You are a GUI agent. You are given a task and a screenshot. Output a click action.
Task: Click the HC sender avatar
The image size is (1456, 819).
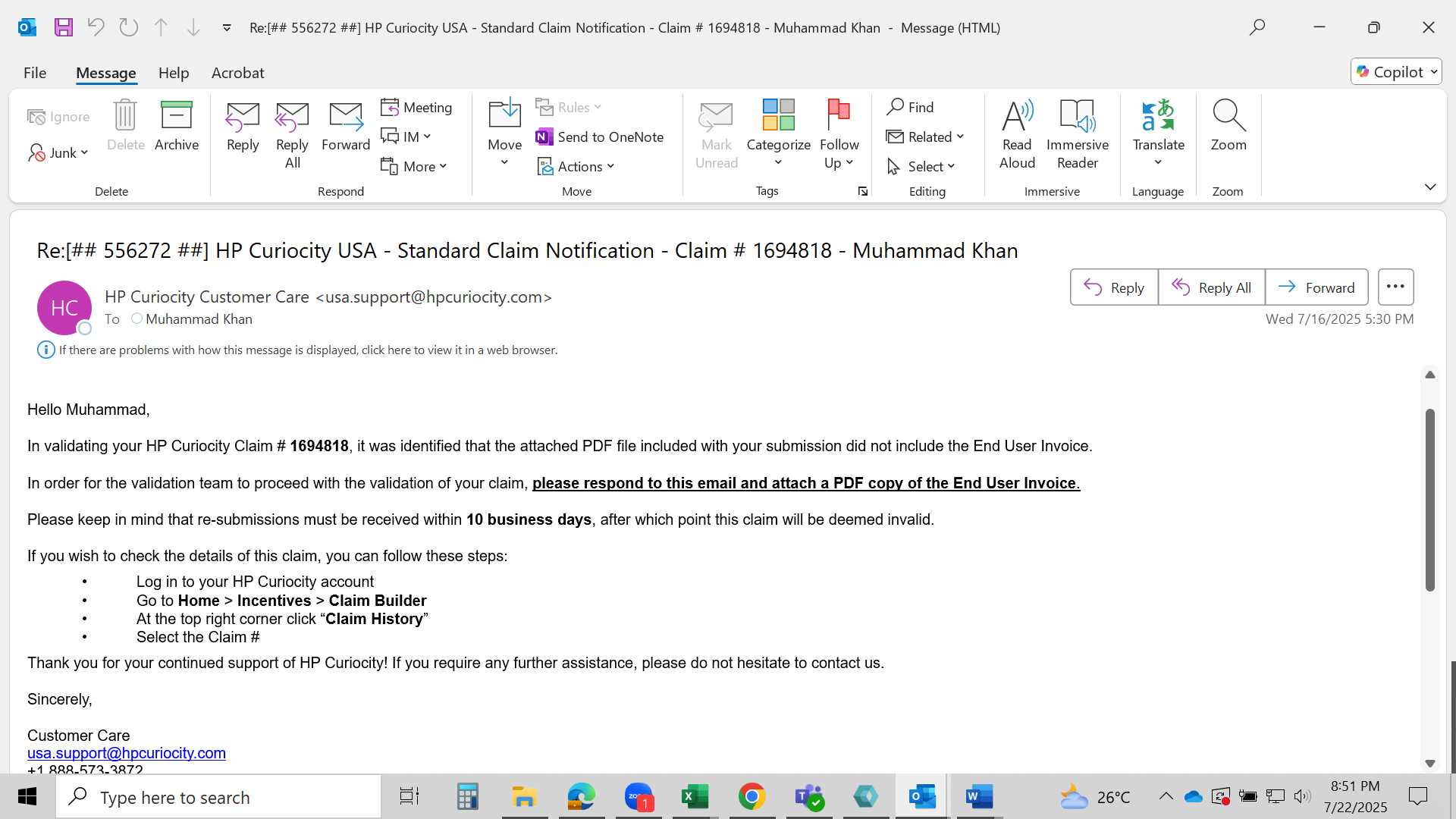(64, 308)
